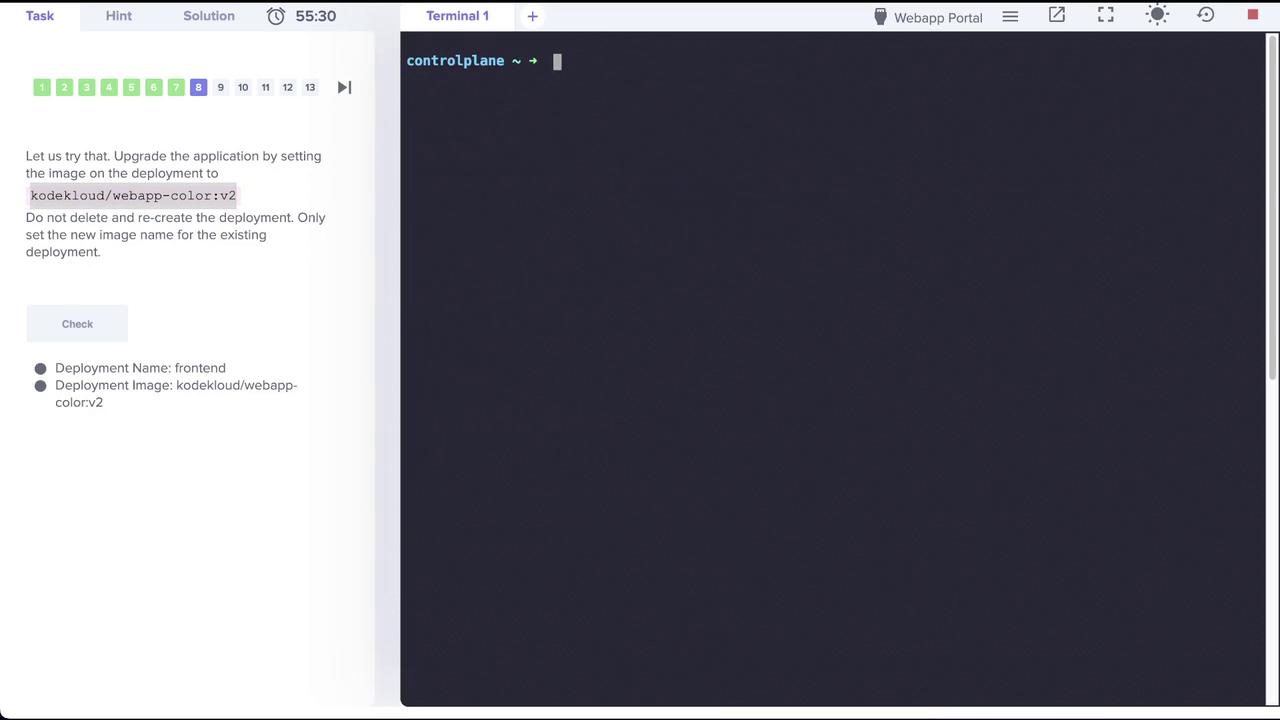Image resolution: width=1280 pixels, height=720 pixels.
Task: Open the Solution tab
Action: pos(209,16)
